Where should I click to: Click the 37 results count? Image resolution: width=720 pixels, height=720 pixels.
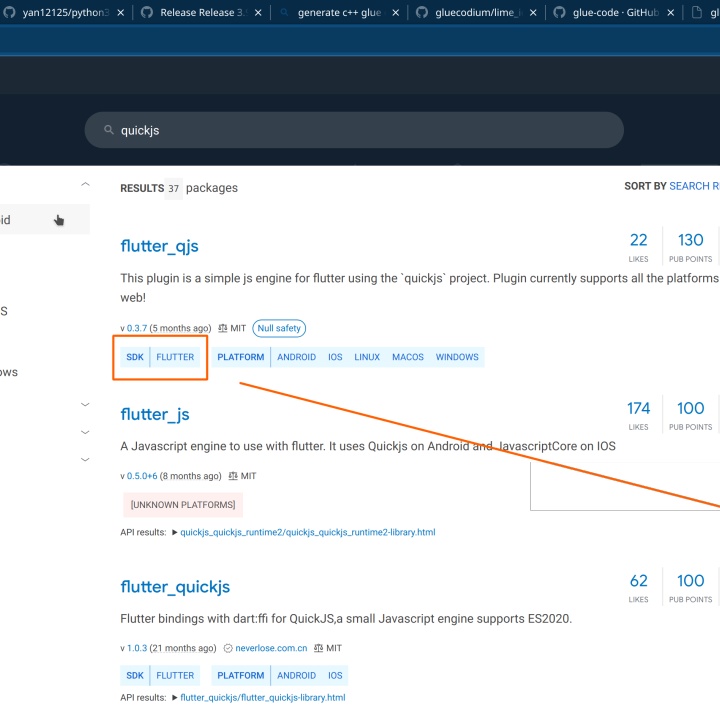(x=174, y=188)
